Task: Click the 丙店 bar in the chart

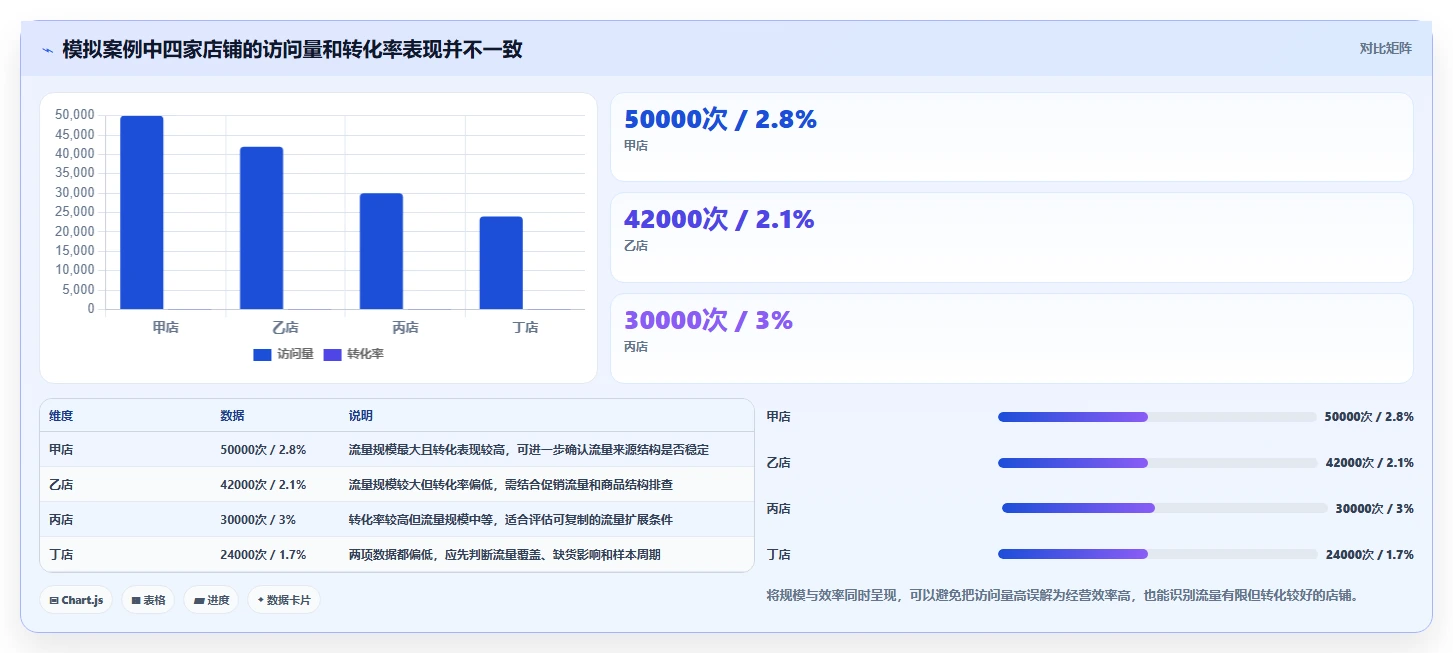Action: (381, 251)
